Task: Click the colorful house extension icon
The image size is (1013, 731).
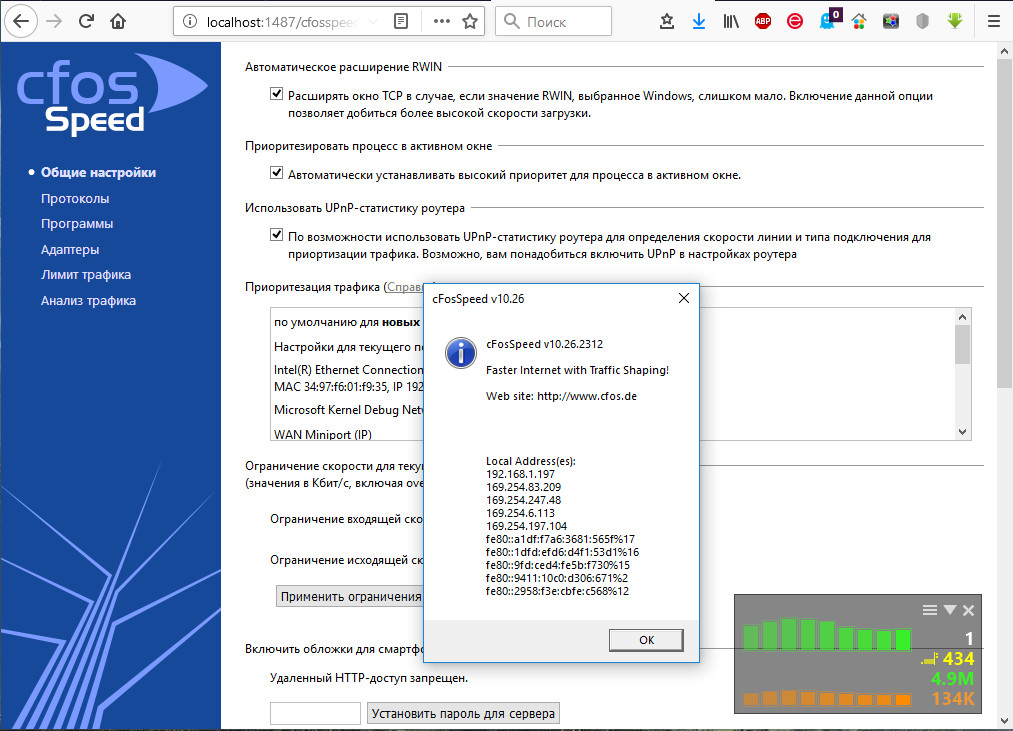Action: pos(859,21)
